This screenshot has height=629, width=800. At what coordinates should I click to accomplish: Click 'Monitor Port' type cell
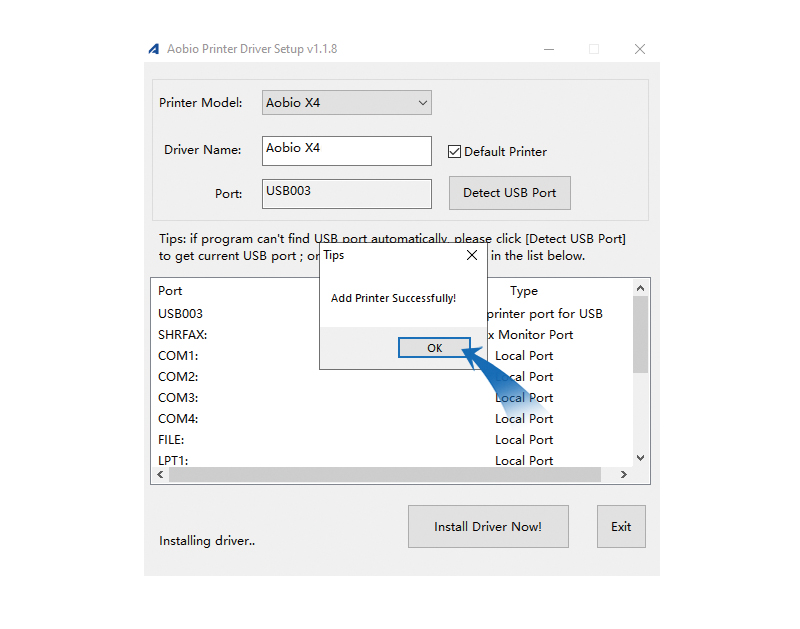(x=531, y=335)
